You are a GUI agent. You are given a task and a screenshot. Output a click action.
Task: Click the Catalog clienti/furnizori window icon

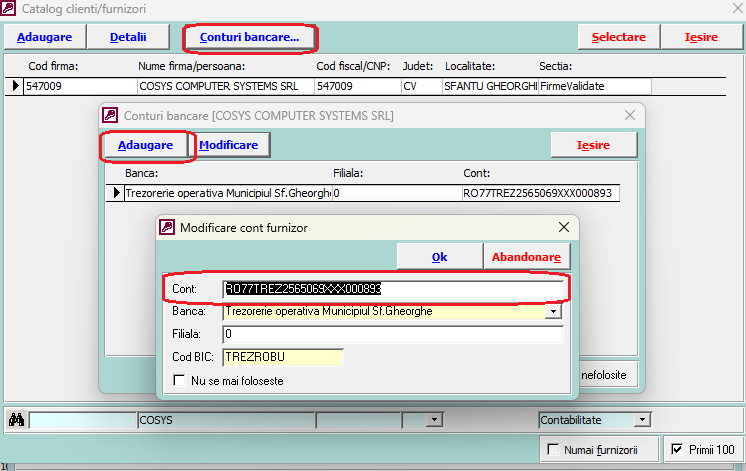pyautogui.click(x=10, y=11)
